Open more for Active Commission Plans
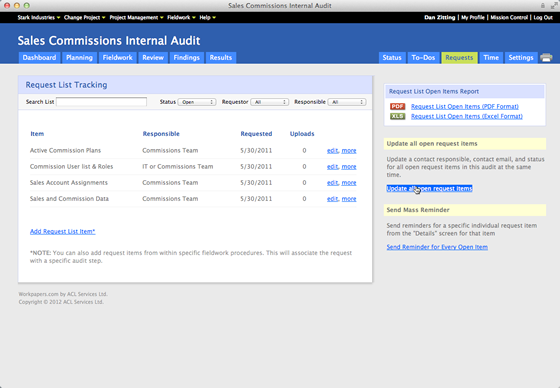The width and height of the screenshot is (560, 388). point(349,151)
